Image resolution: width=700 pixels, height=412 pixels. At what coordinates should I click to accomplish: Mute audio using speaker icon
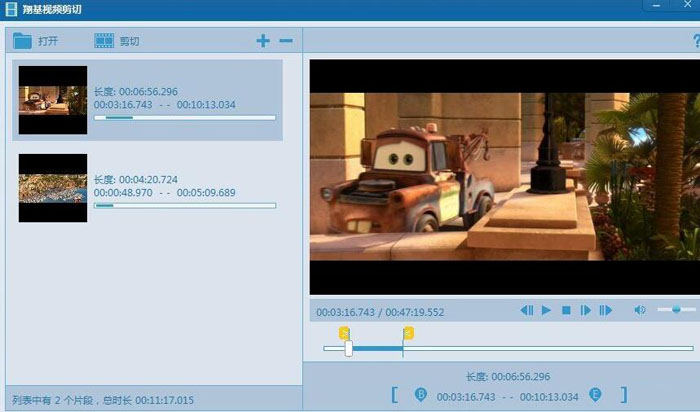tap(640, 309)
